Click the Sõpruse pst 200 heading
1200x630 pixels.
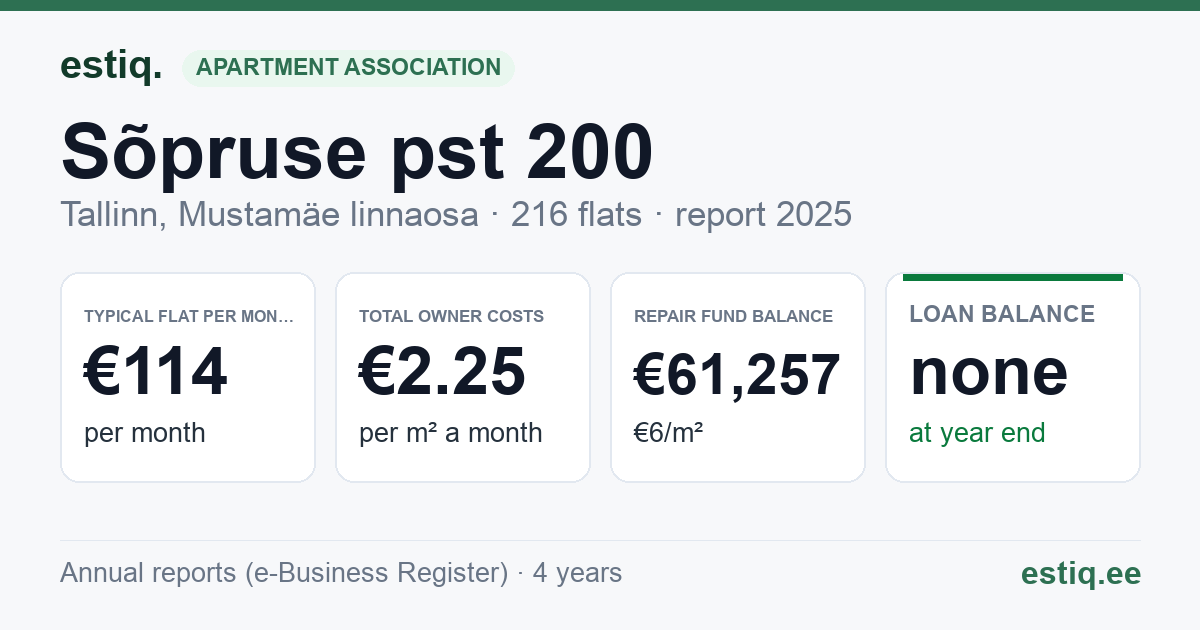357,152
